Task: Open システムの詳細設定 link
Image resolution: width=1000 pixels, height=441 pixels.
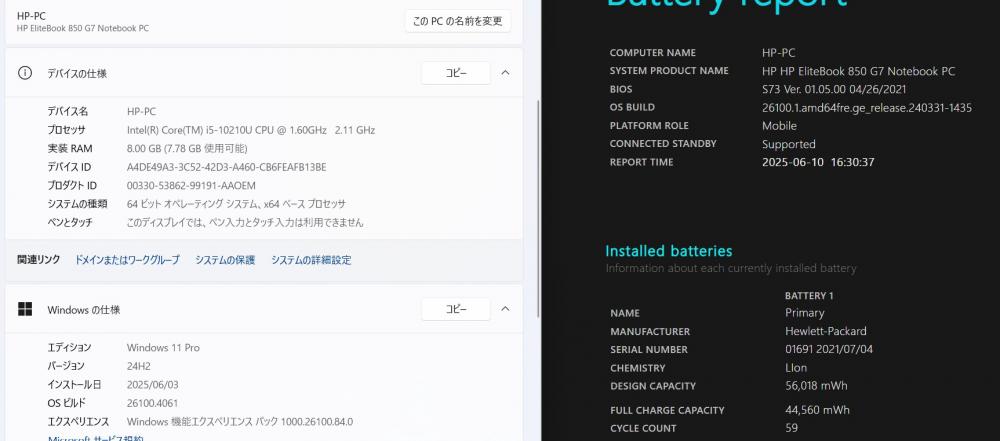Action: [311, 260]
